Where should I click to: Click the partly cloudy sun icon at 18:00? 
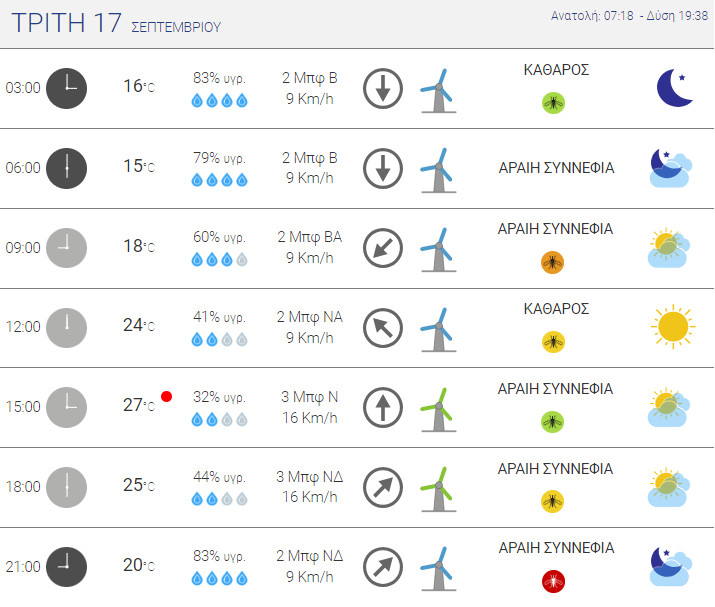coord(669,487)
